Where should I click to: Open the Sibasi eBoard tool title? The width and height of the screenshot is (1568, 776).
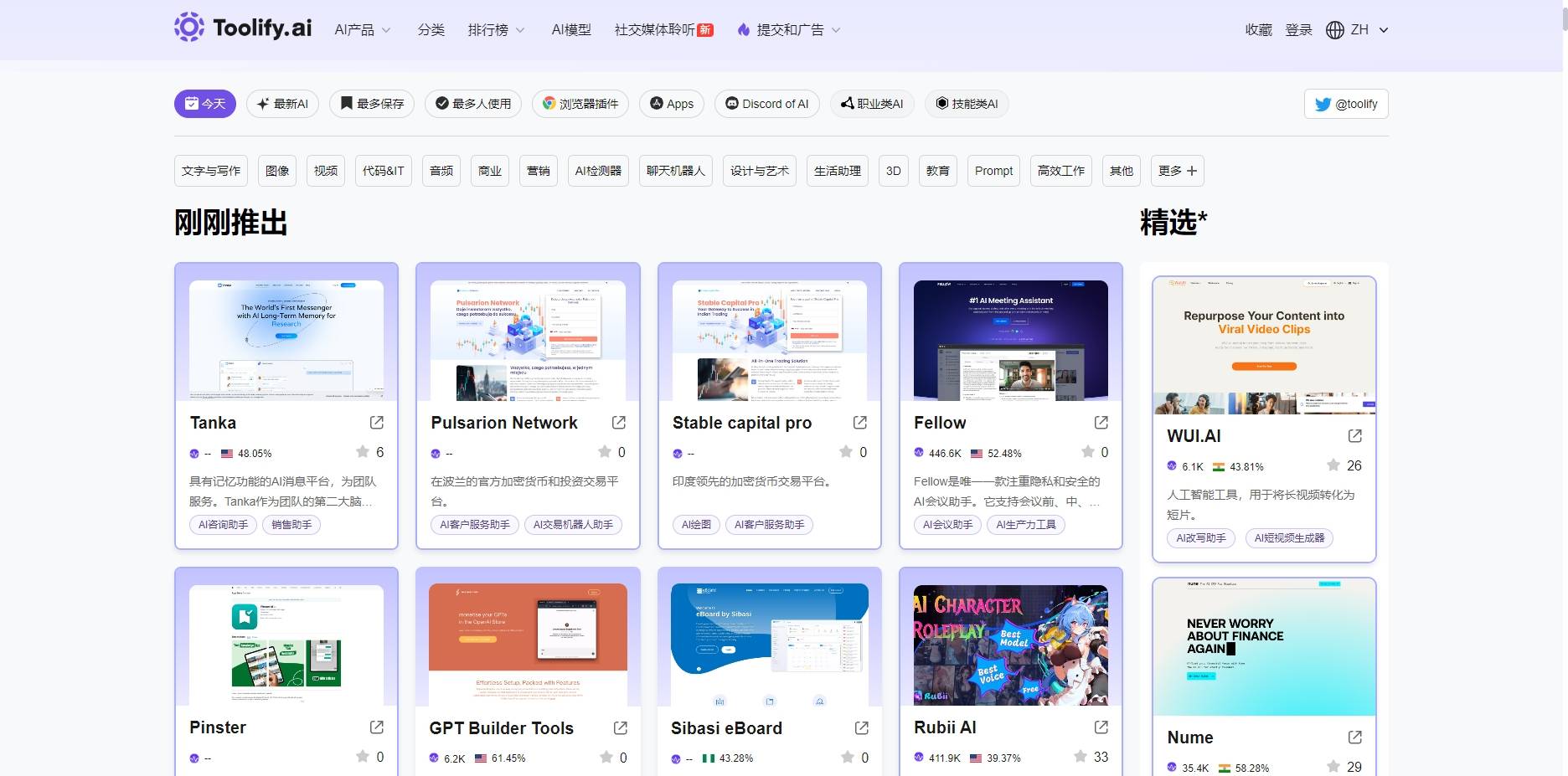click(x=726, y=728)
